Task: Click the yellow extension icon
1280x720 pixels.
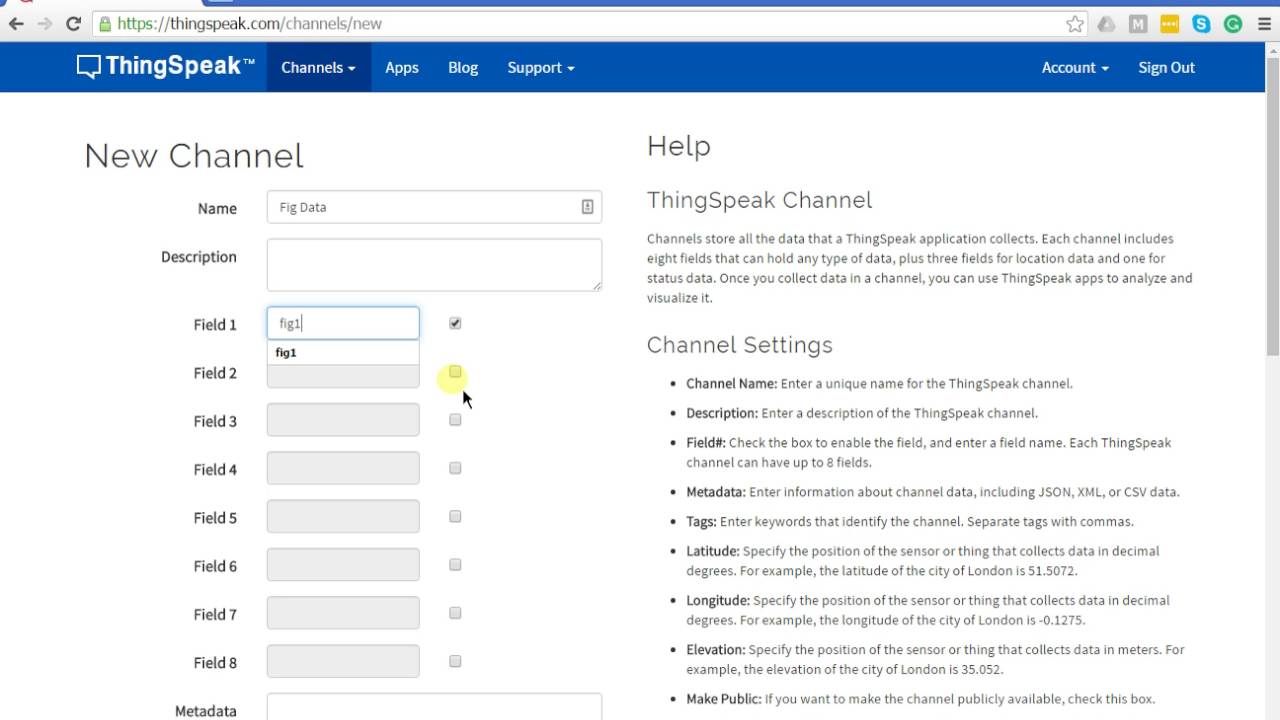Action: pos(1170,24)
